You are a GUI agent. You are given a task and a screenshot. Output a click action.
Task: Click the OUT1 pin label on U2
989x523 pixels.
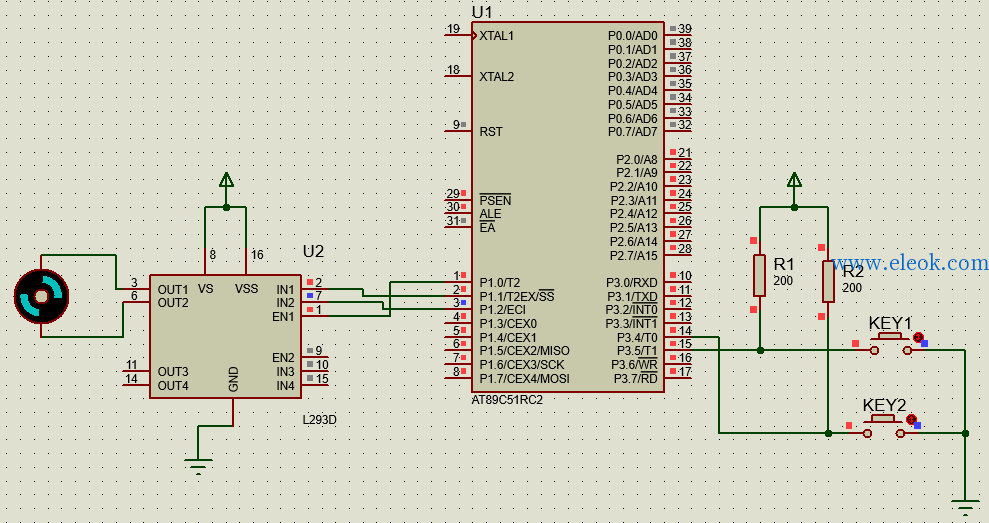tap(173, 290)
